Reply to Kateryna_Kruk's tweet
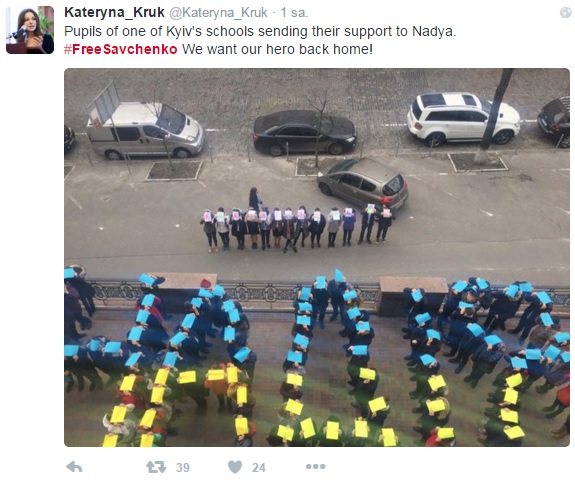The width and height of the screenshot is (575, 484). click(x=74, y=467)
